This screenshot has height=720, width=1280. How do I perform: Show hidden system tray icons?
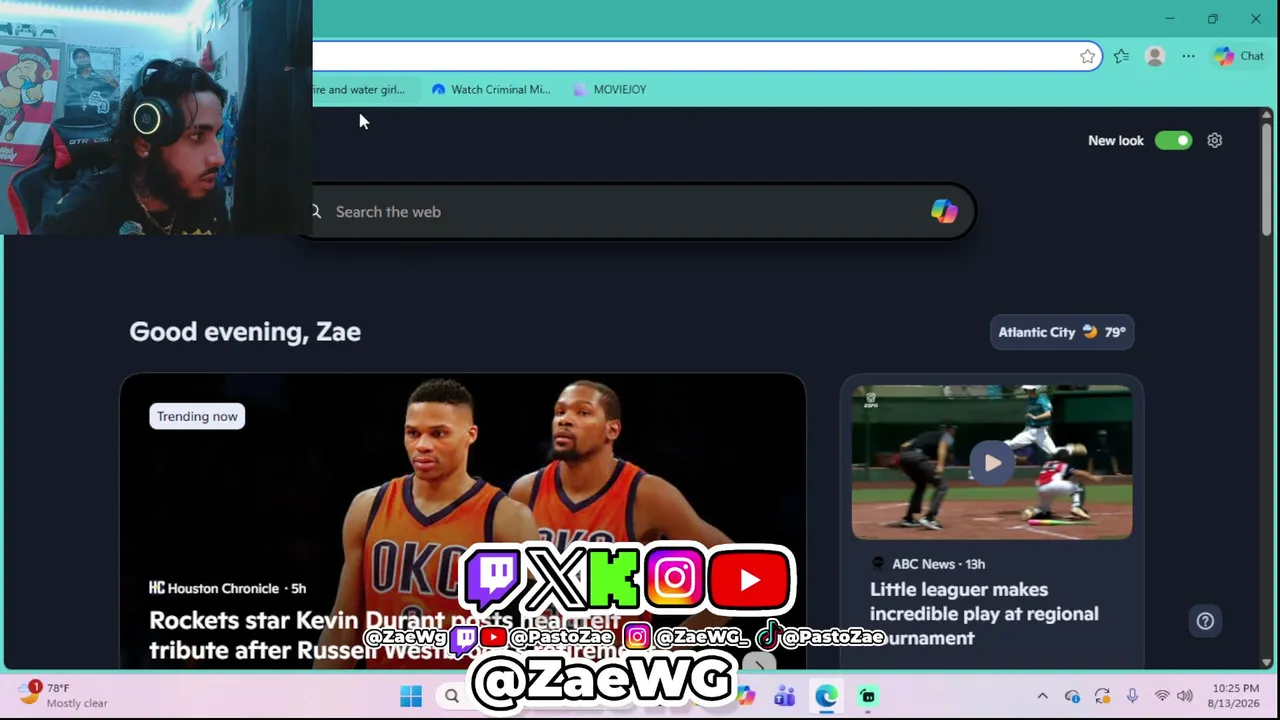(1042, 696)
